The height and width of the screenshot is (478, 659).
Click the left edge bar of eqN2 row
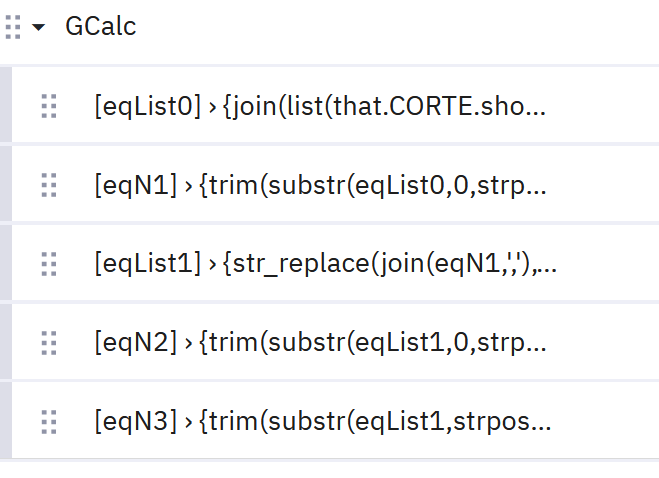coord(5,343)
